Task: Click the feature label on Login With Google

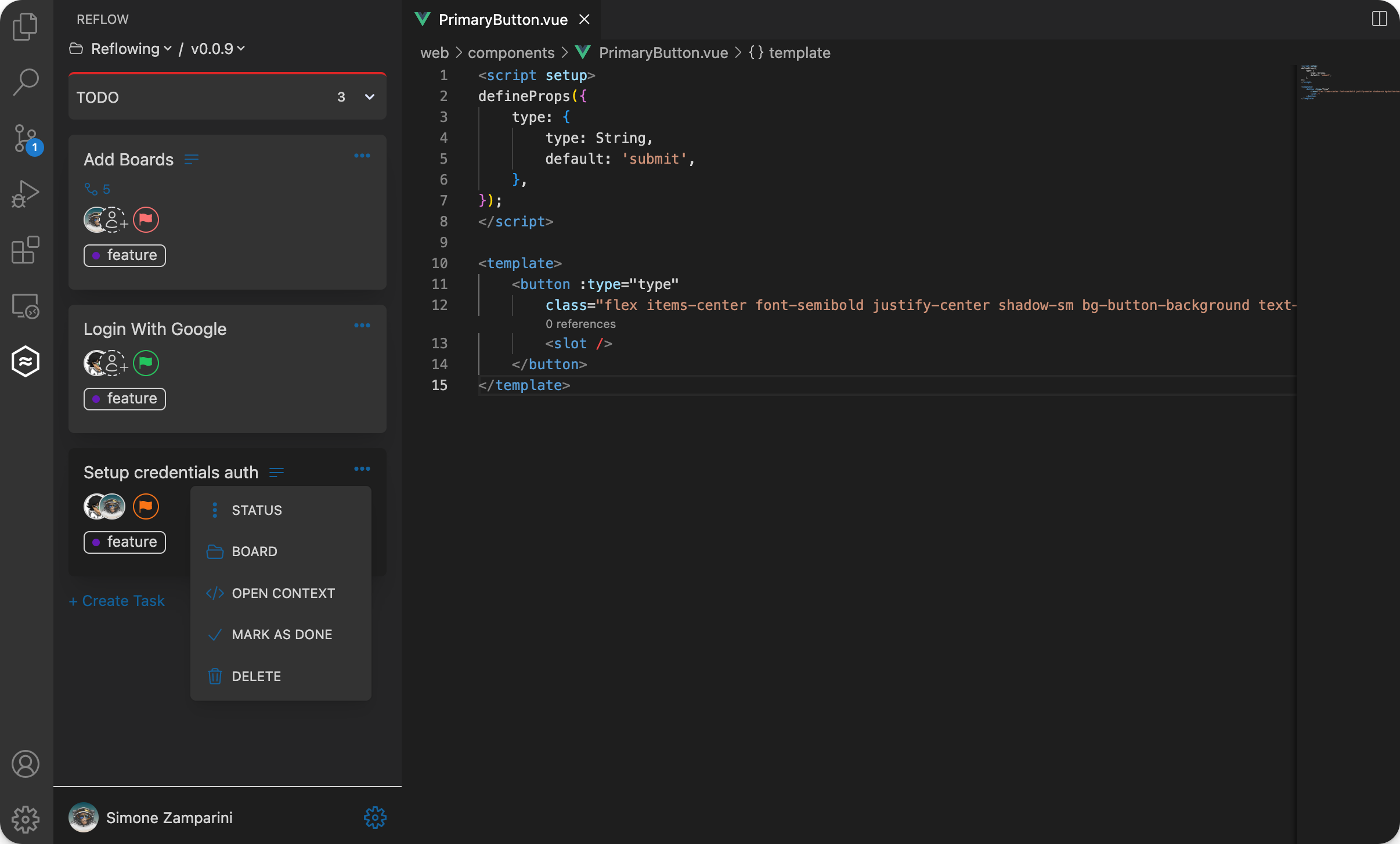Action: (125, 399)
